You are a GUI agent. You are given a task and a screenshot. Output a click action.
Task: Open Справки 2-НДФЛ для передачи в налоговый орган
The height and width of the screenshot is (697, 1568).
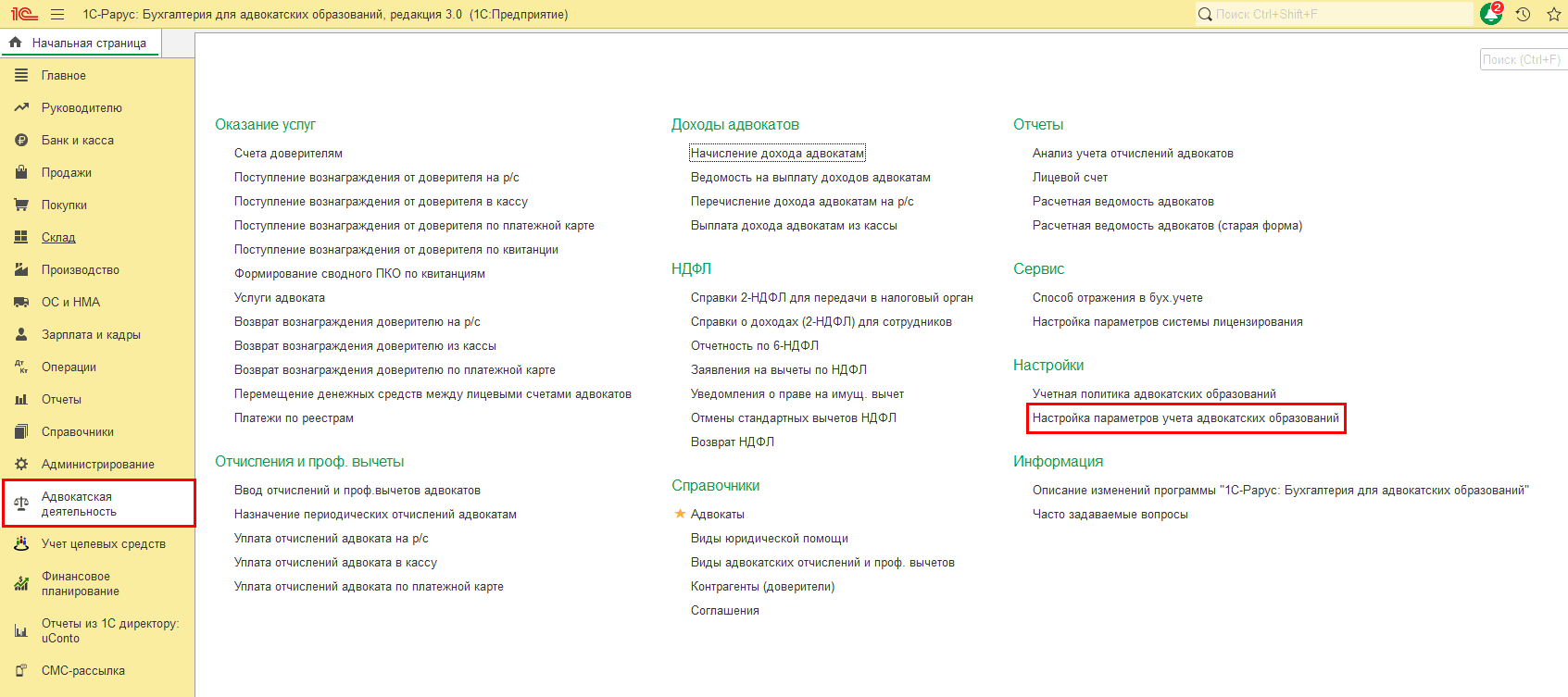pos(832,297)
